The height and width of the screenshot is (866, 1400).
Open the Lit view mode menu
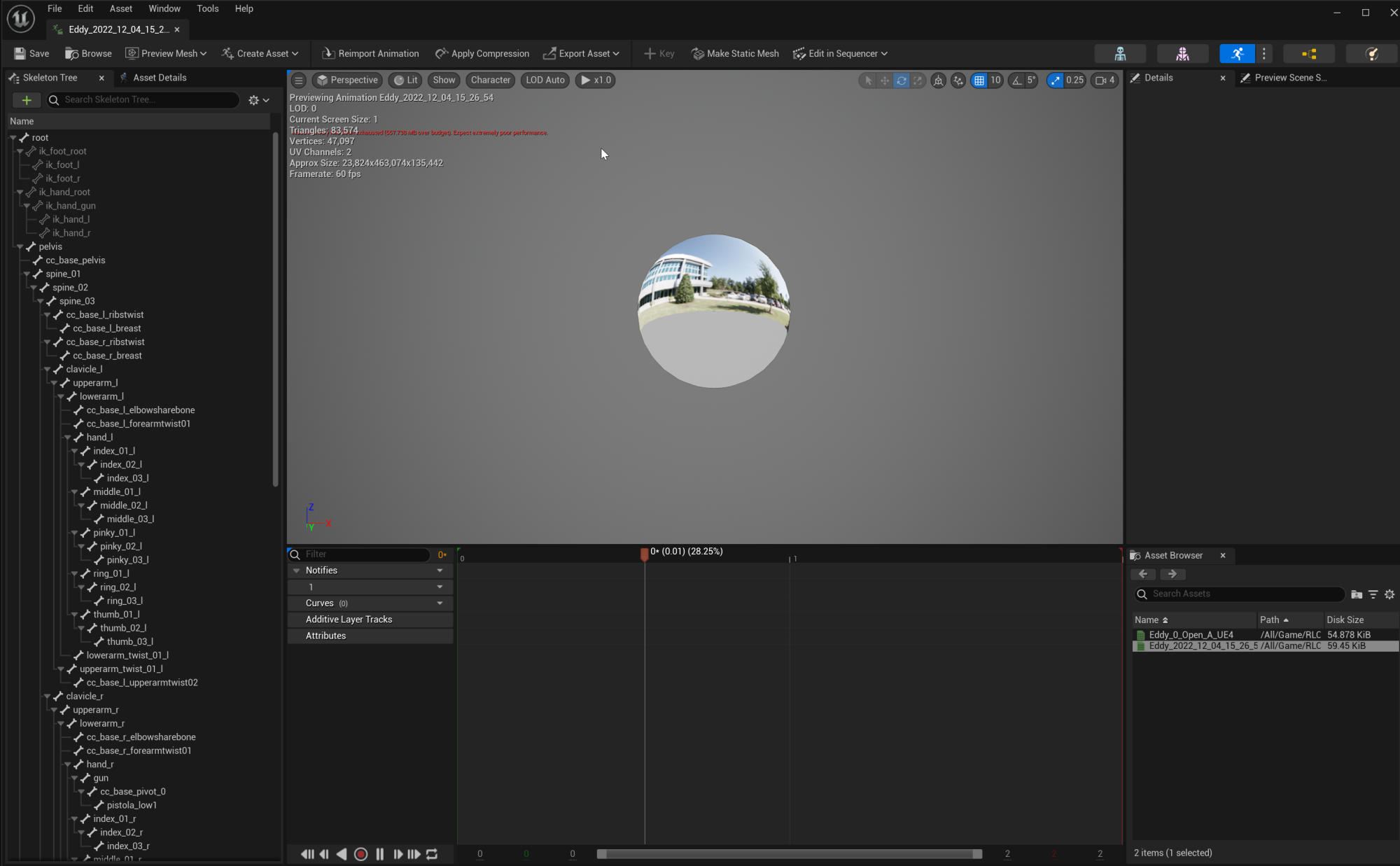pos(405,80)
